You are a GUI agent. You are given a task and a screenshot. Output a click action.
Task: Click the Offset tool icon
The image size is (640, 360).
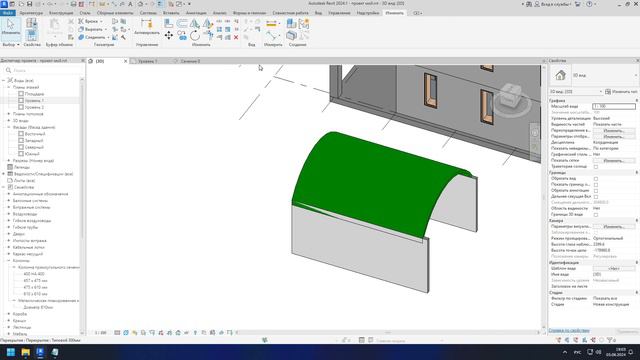pyautogui.click(x=182, y=23)
